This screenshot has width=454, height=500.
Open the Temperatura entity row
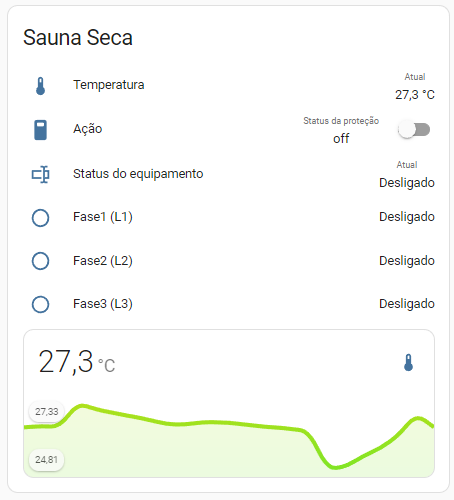(229, 86)
